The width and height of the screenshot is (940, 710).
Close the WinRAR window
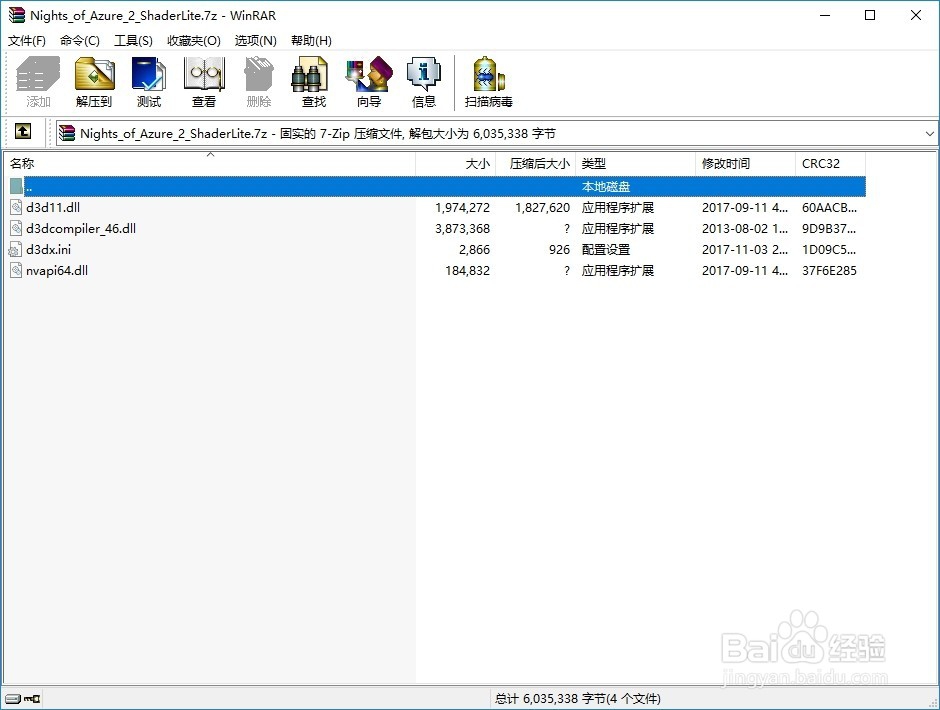tap(915, 15)
